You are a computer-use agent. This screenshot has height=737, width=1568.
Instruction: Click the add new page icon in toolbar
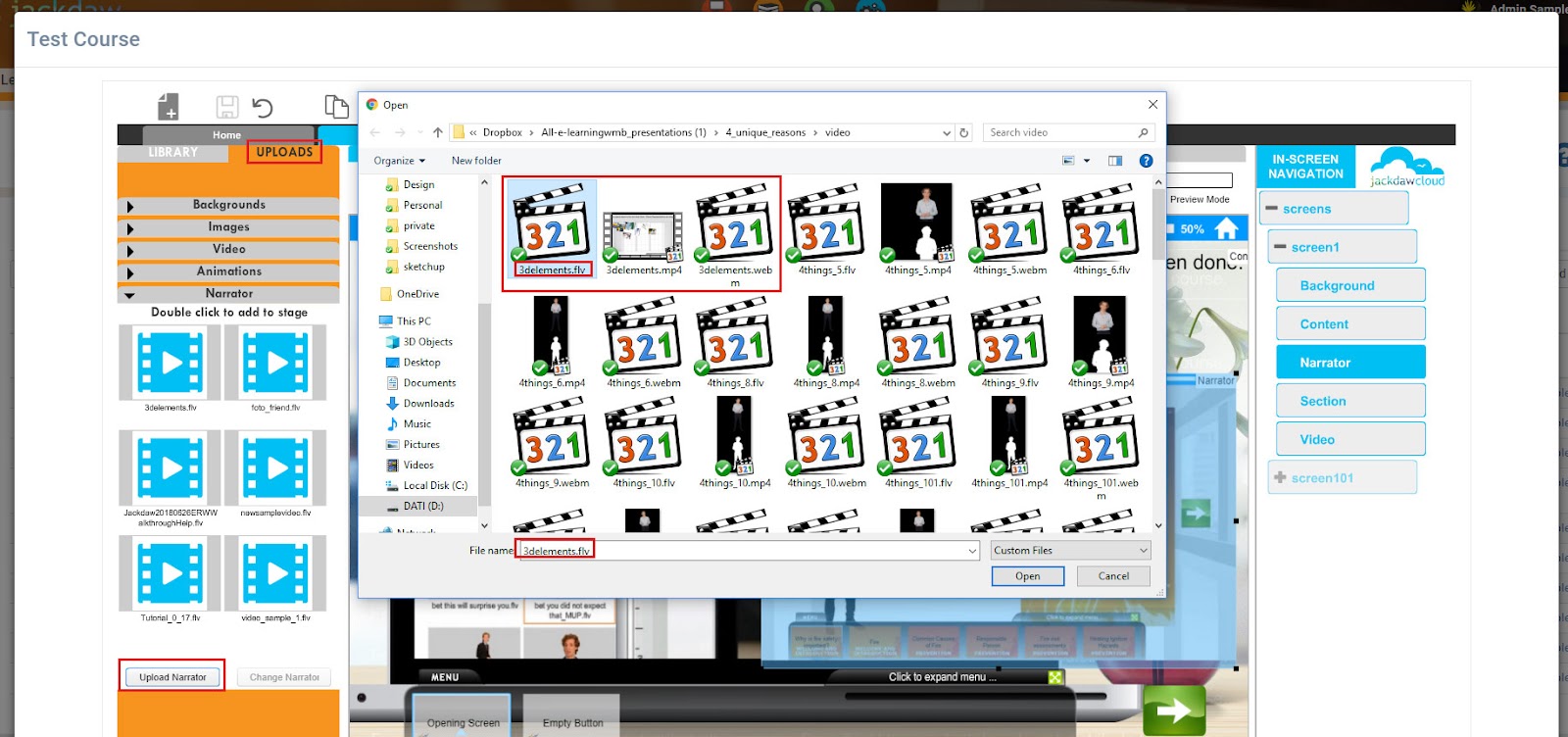point(169,106)
